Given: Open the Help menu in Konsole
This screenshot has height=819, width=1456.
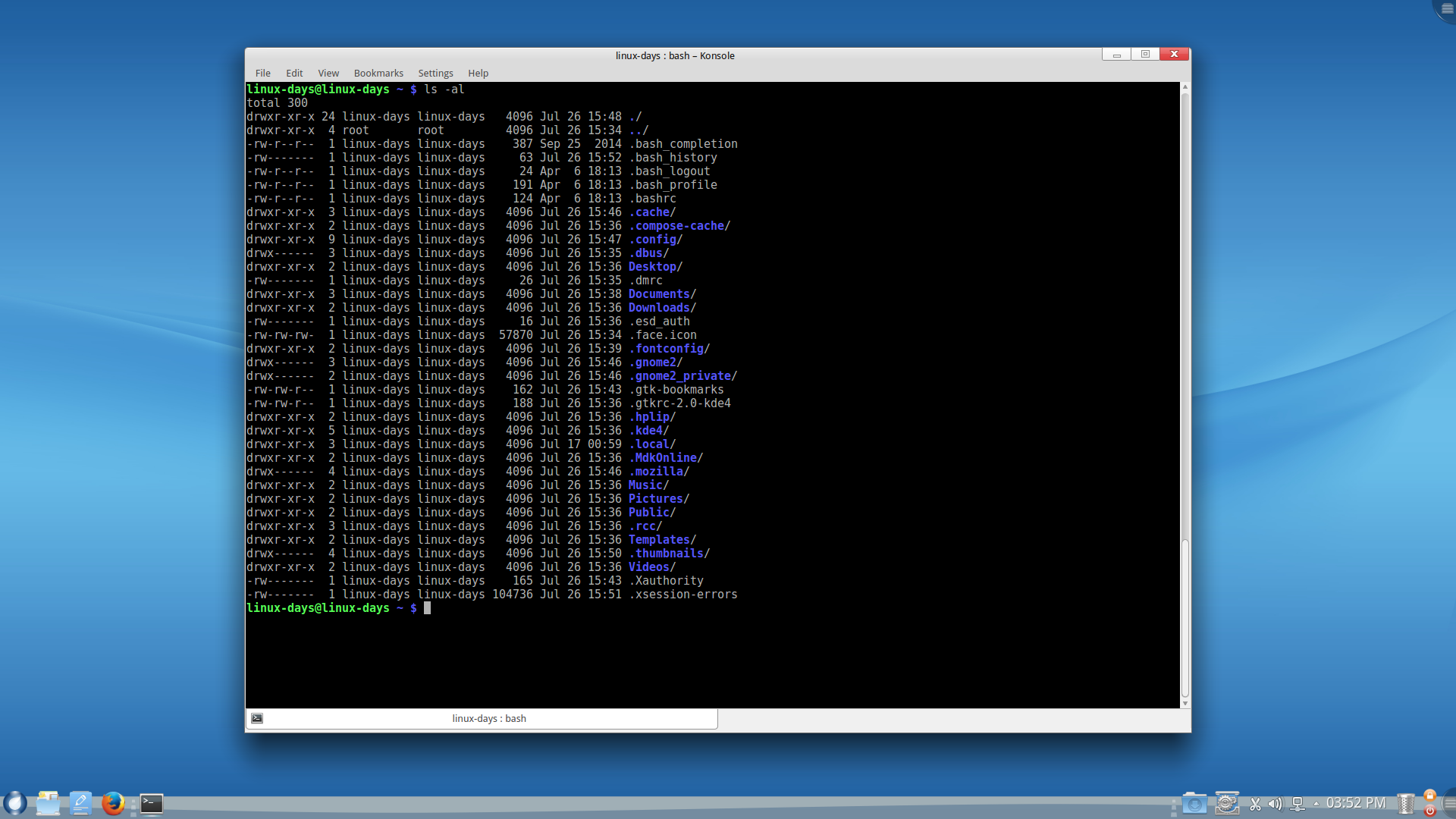Looking at the screenshot, I should pos(478,74).
